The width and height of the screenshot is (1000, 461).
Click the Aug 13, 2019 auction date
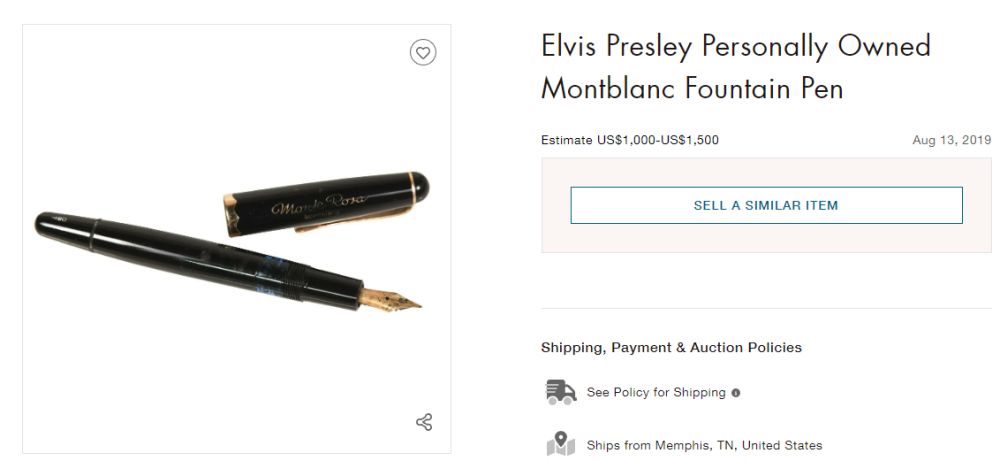coord(951,140)
